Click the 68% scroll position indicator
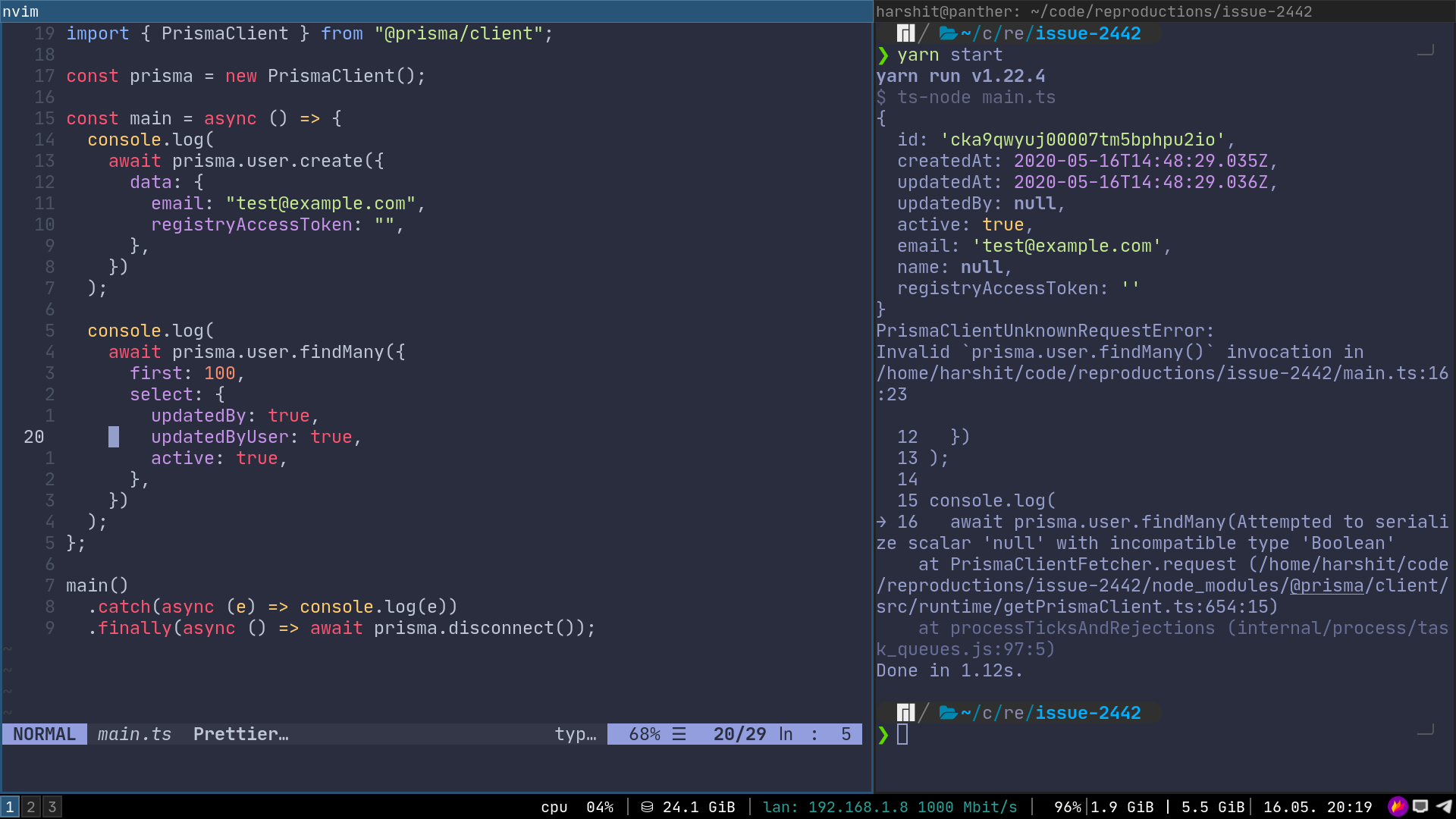This screenshot has height=819, width=1456. (x=644, y=733)
